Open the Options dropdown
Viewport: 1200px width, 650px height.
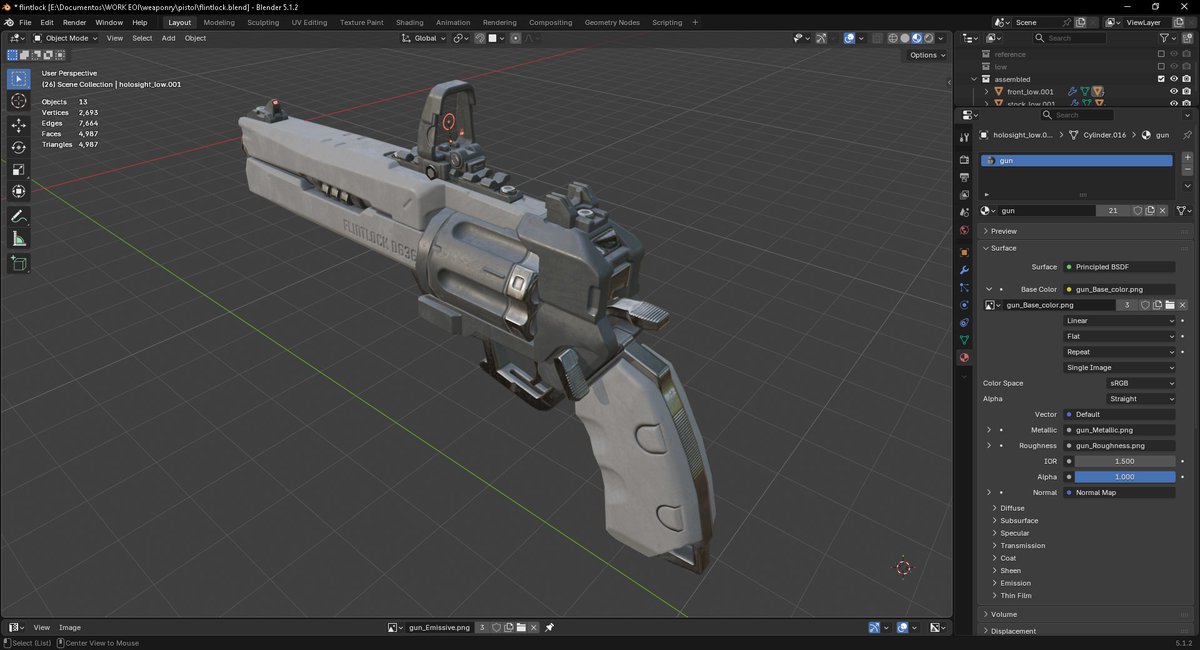click(x=926, y=55)
